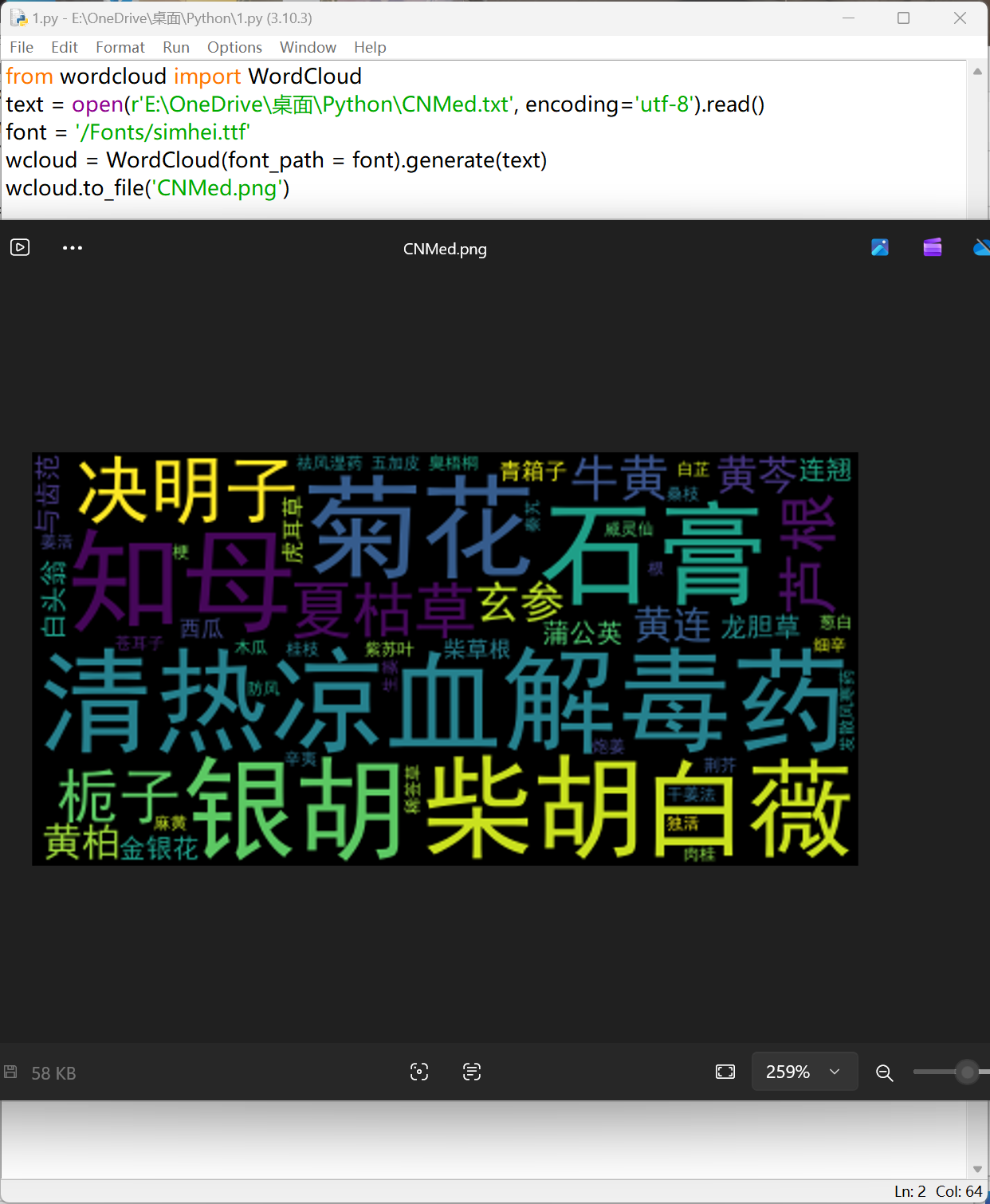Click the wcloud.to_file('CNMed.png') code line

147,188
